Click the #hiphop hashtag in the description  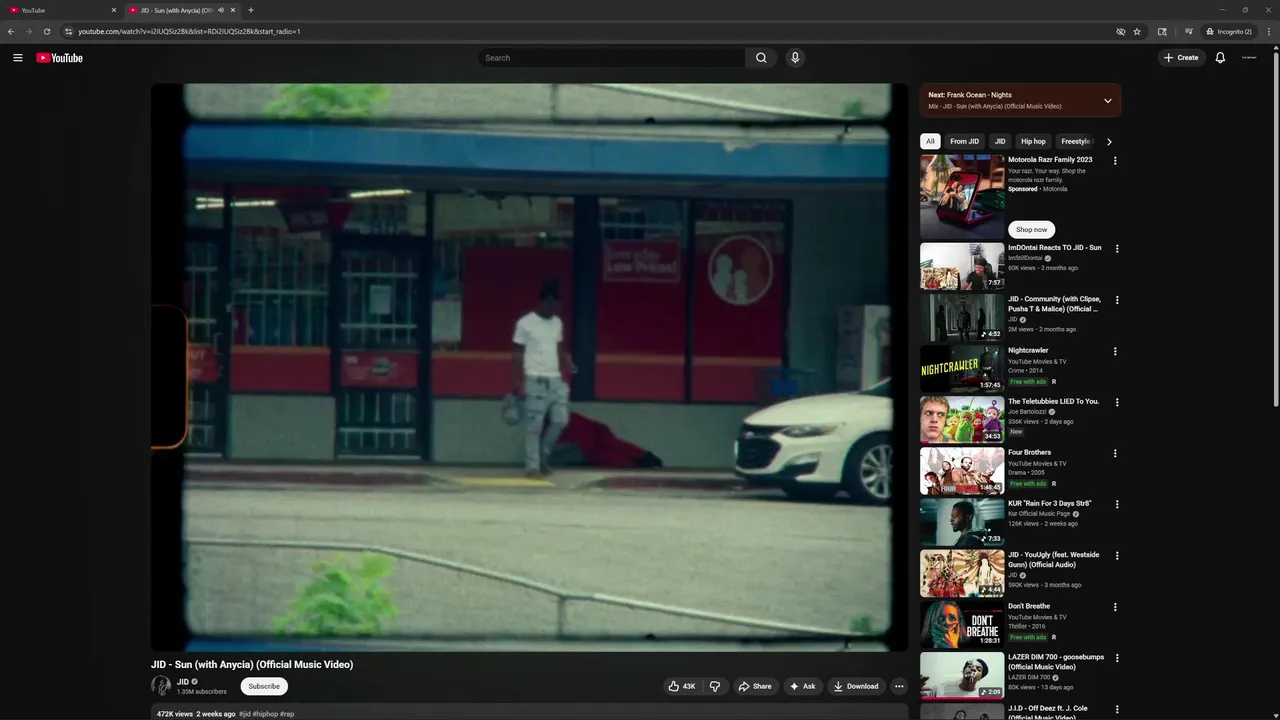click(265, 714)
